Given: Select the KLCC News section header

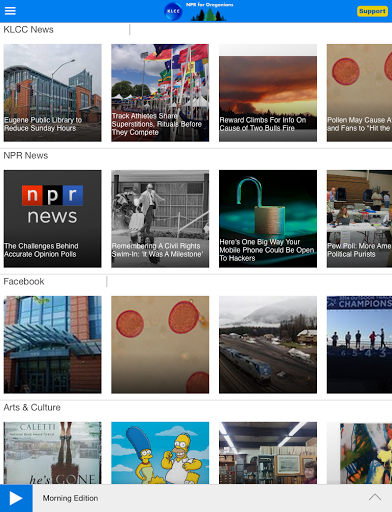Looking at the screenshot, I should tap(28, 30).
